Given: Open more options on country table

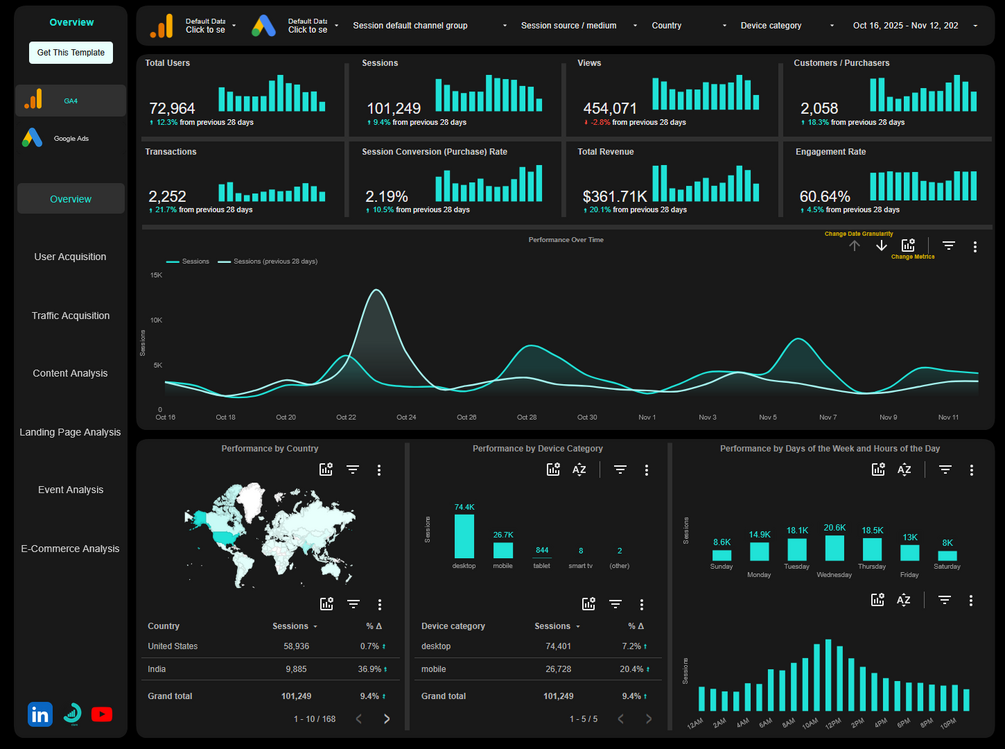Looking at the screenshot, I should (x=379, y=605).
